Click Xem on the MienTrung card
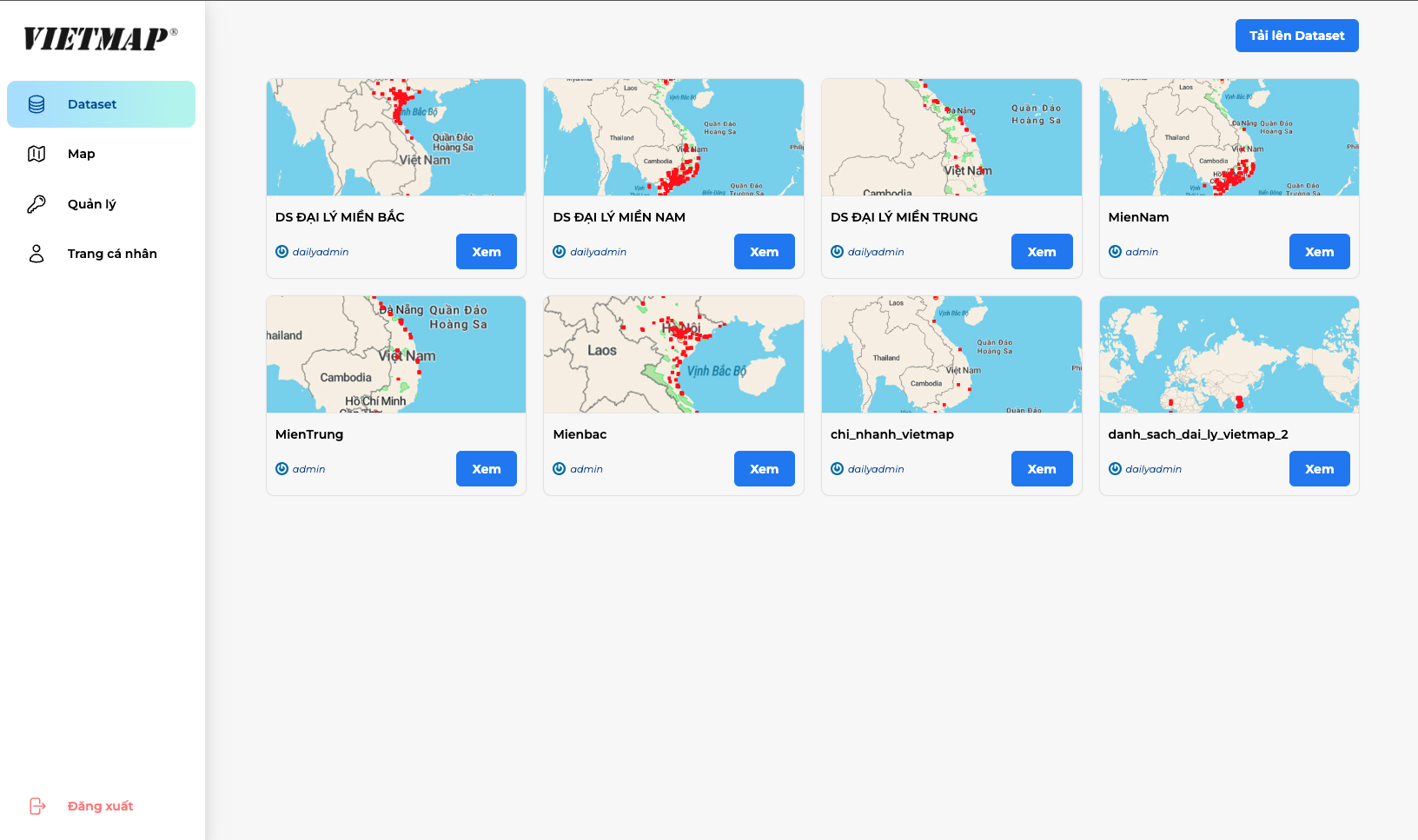Viewport: 1418px width, 840px height. click(x=487, y=469)
